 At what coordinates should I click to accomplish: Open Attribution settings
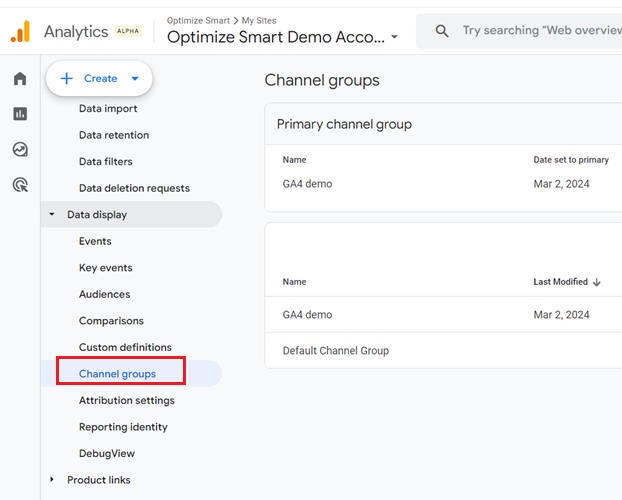pos(127,400)
